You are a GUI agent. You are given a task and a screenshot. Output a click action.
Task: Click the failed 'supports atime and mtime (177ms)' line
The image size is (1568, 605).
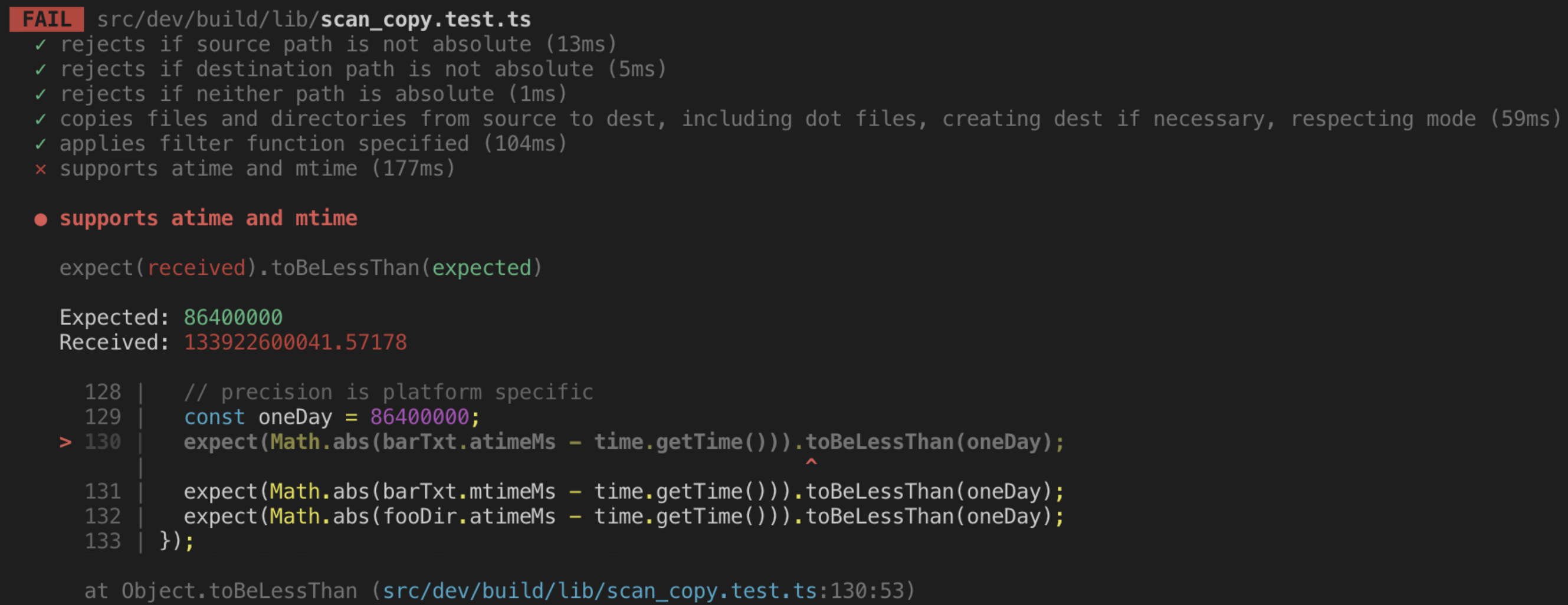257,169
